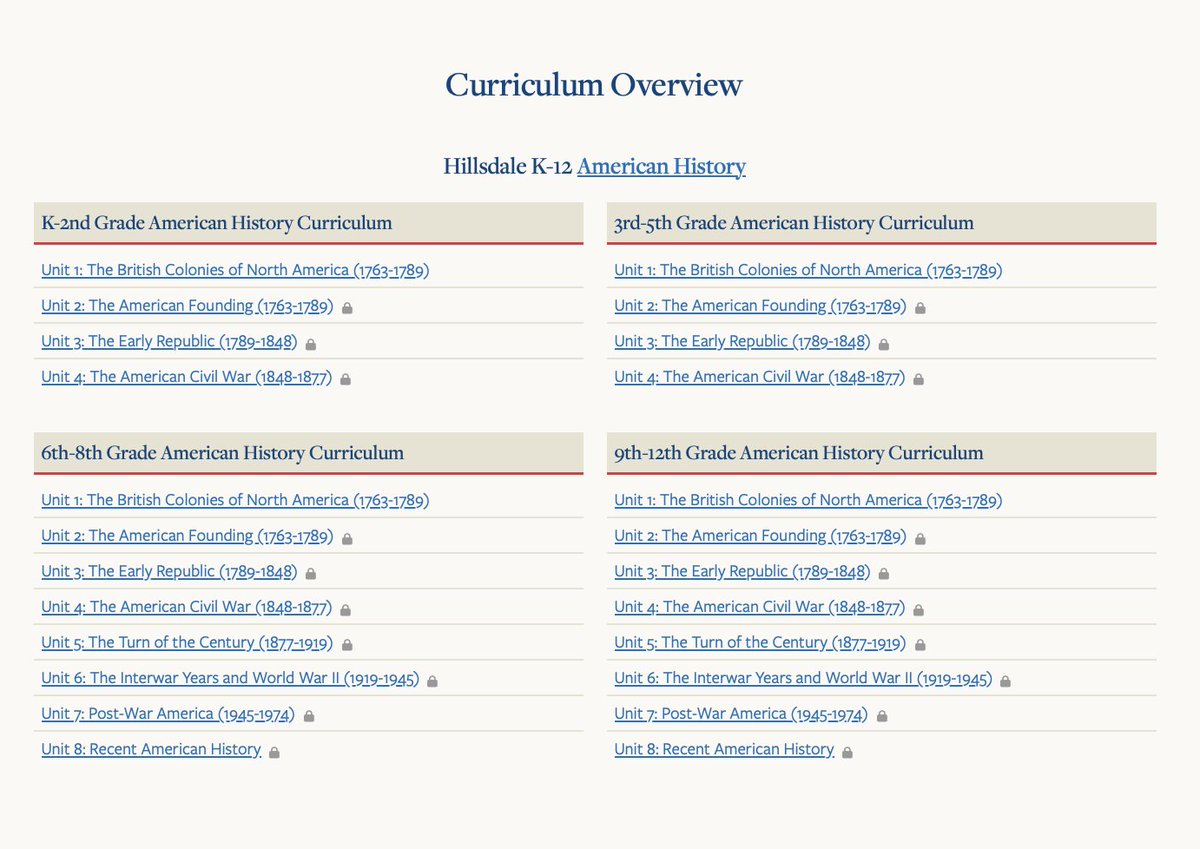
Task: Select the 6th-8th Grade American History Curriculum header
Action: coord(308,453)
